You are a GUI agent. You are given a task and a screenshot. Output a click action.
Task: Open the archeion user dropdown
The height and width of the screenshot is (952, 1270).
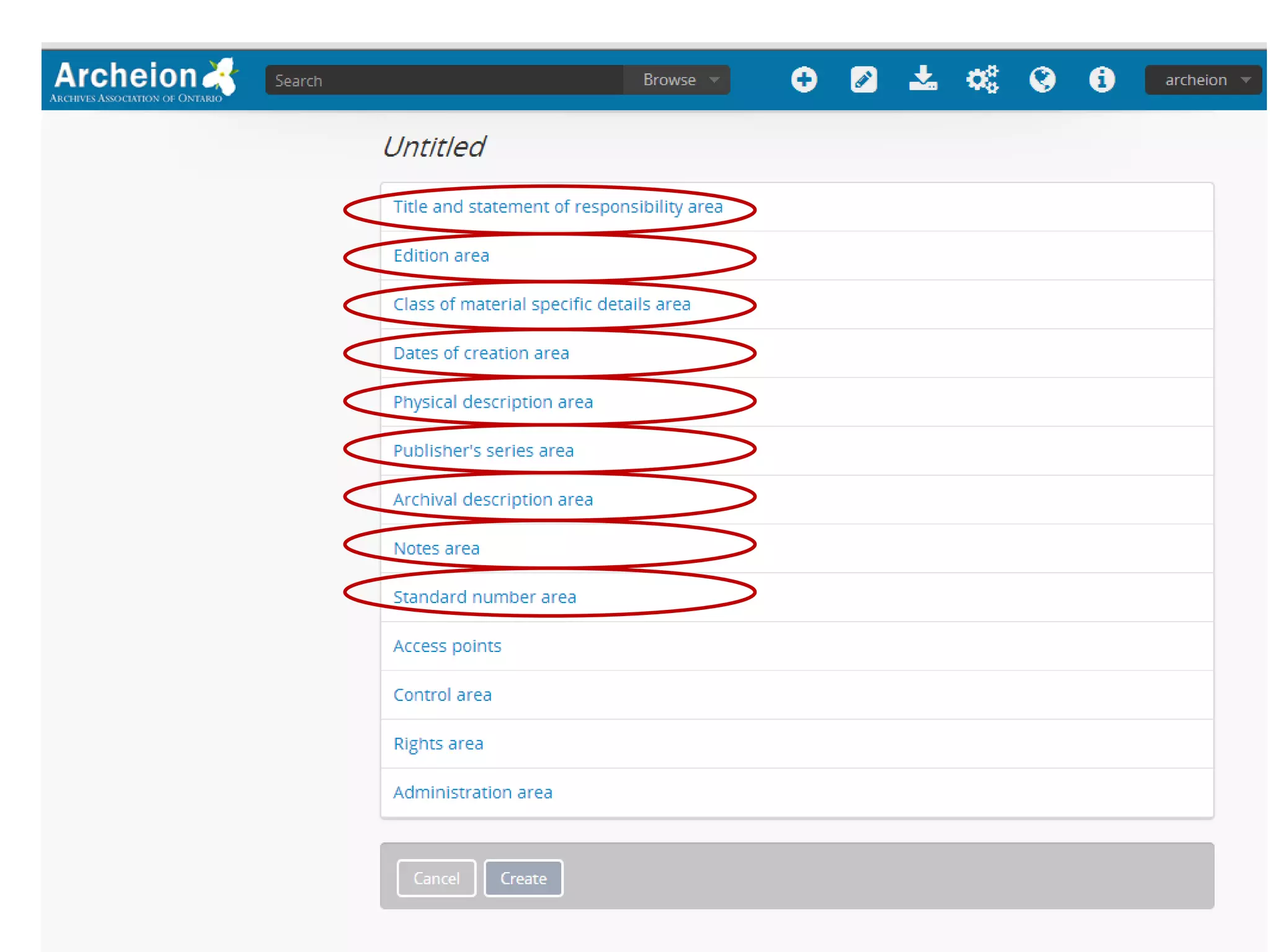click(1203, 80)
